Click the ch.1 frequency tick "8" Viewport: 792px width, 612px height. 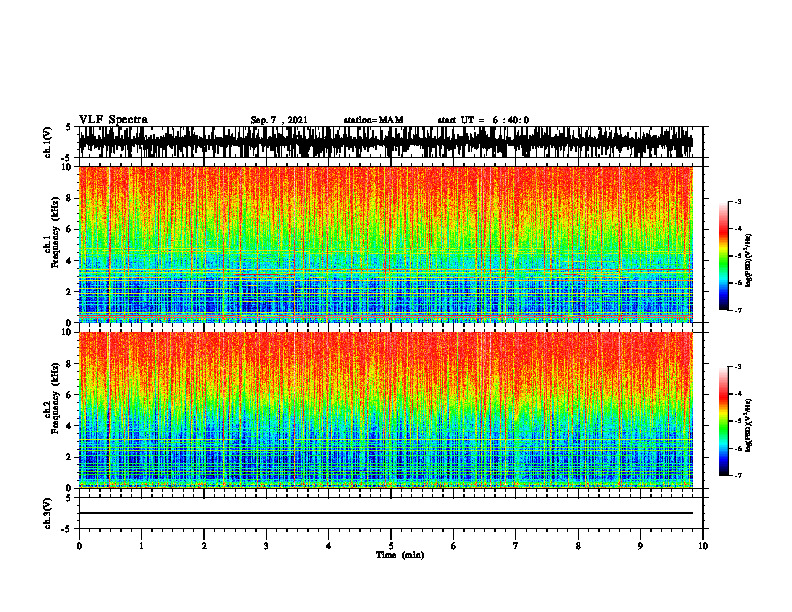70,198
